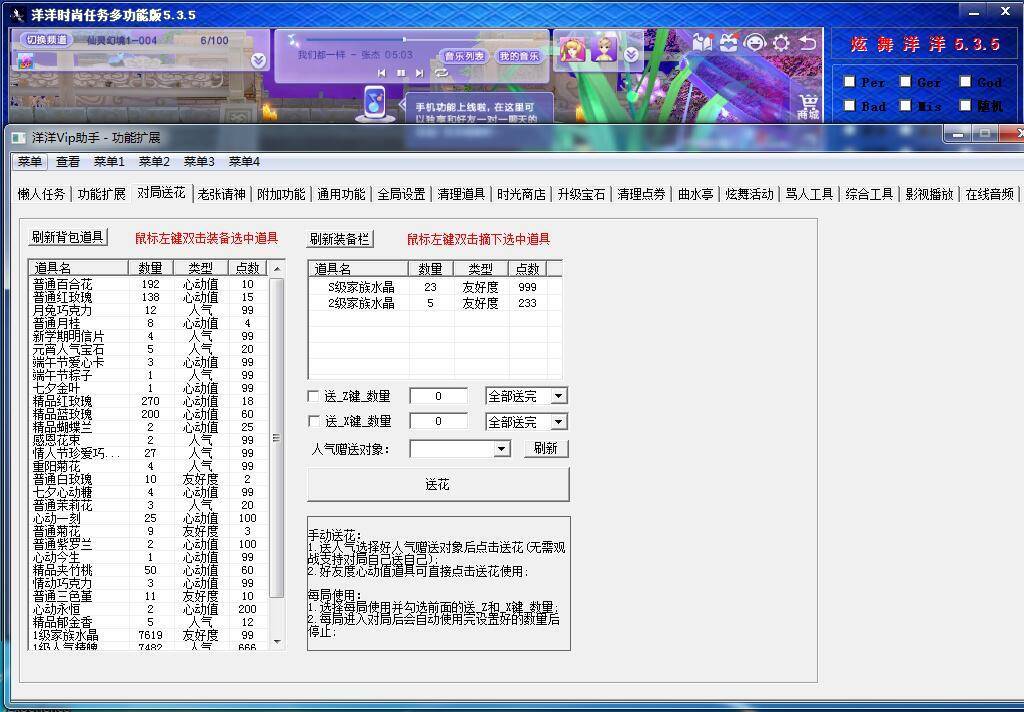Click the 送_X键_数量 number field

pos(438,421)
